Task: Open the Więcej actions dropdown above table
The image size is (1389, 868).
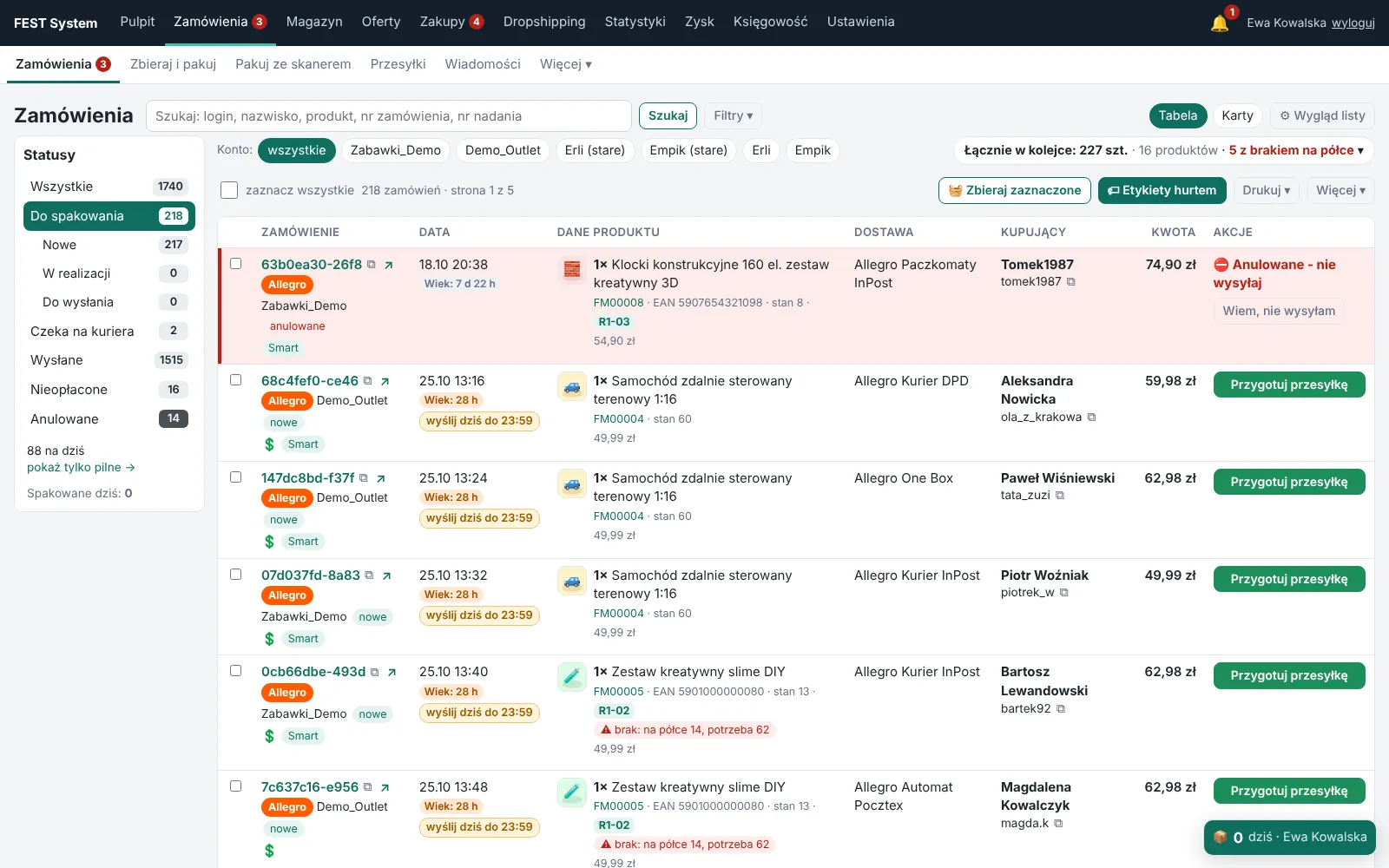Action: [x=1340, y=190]
